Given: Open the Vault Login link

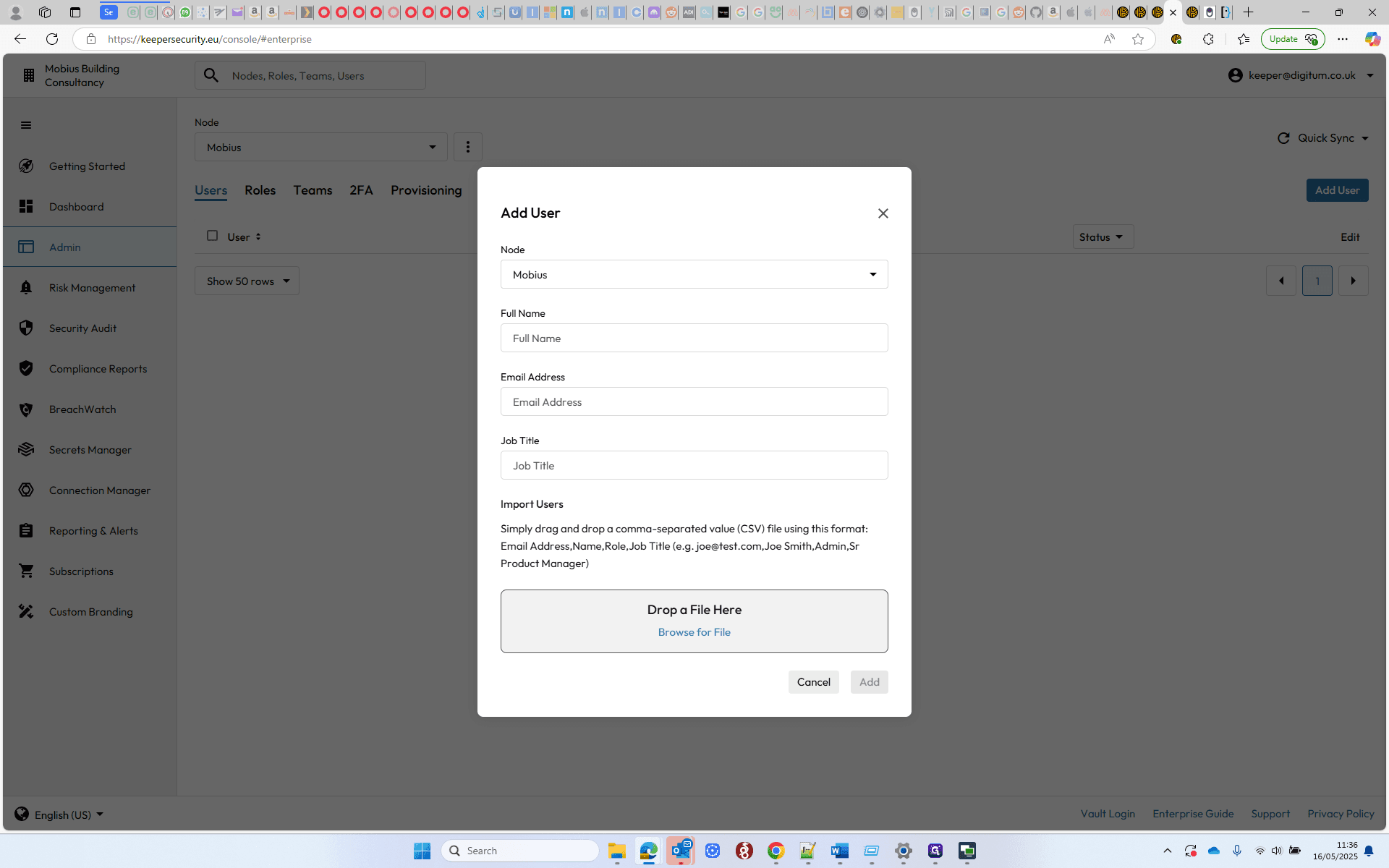Looking at the screenshot, I should [x=1108, y=814].
